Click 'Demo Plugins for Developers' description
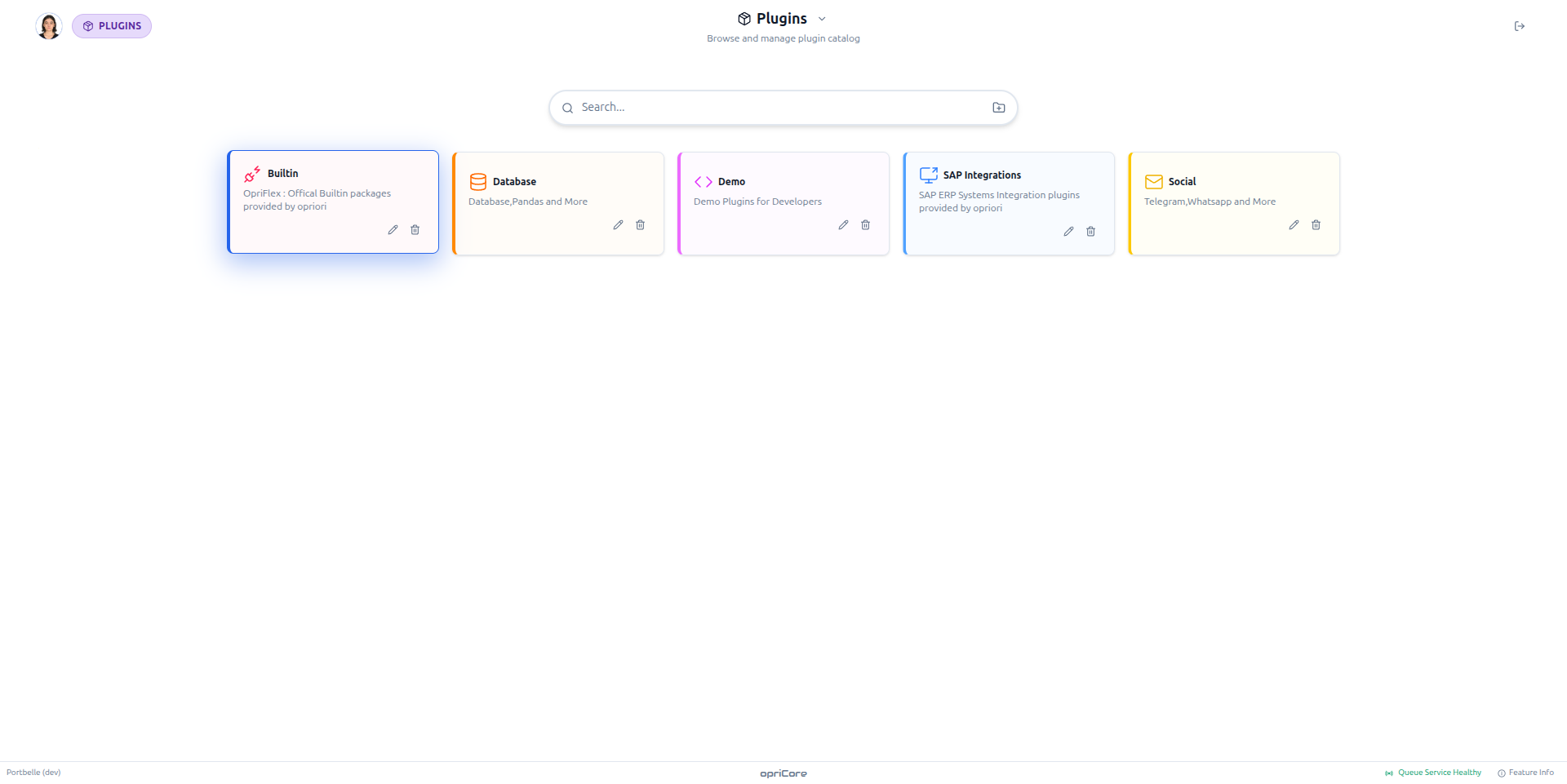Image resolution: width=1567 pixels, height=784 pixels. [x=757, y=202]
